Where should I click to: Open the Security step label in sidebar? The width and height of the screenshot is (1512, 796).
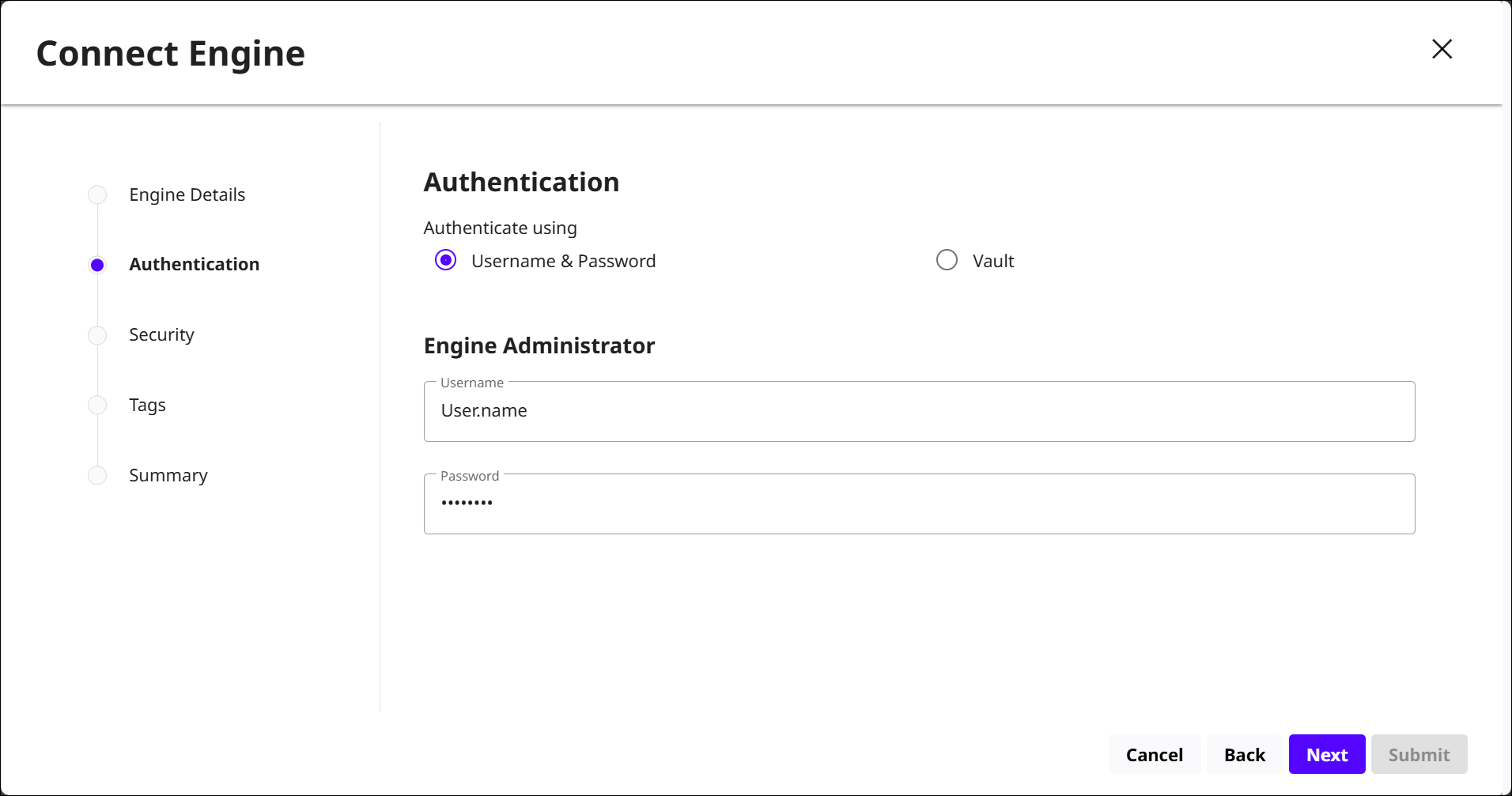coord(161,334)
